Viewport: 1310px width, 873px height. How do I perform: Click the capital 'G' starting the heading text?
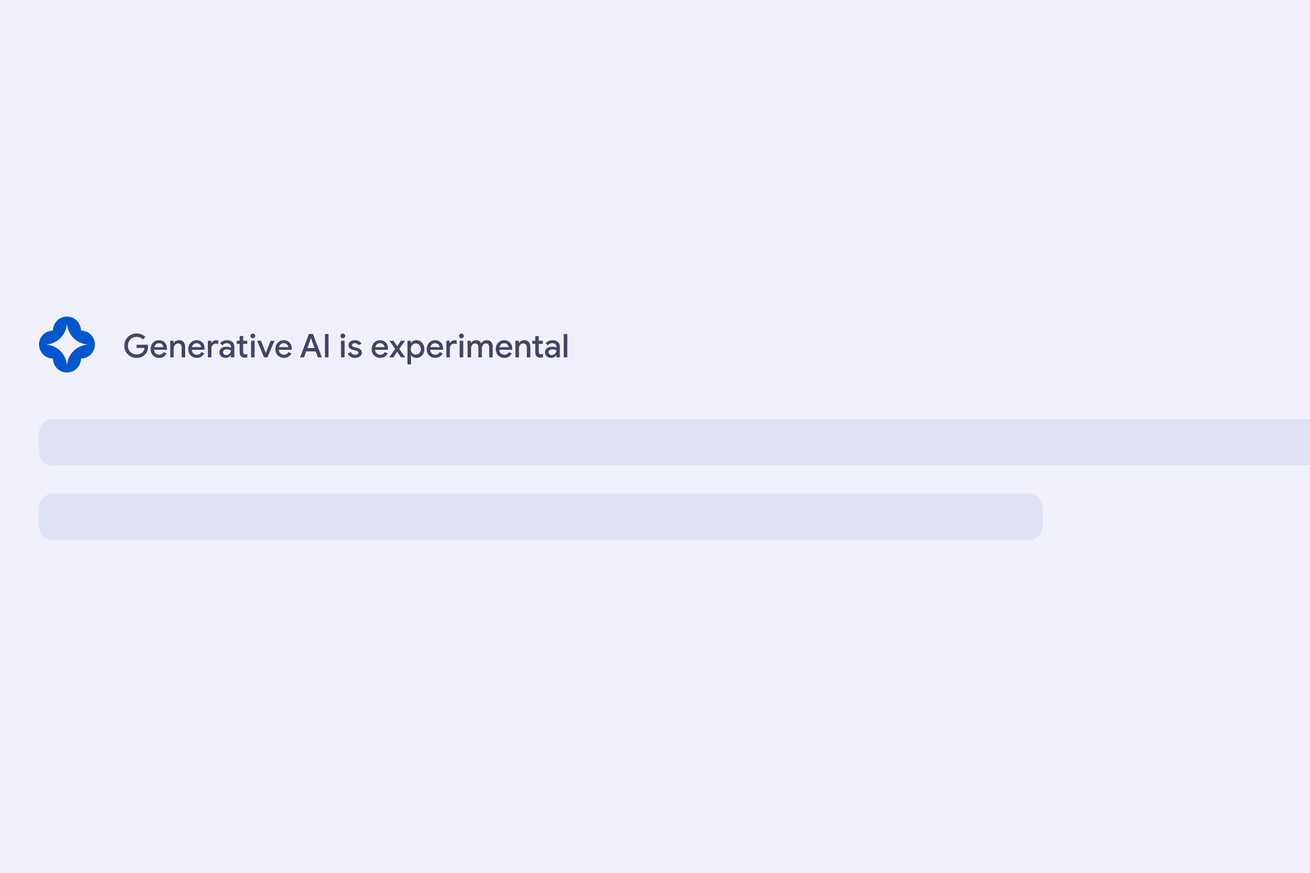coord(135,346)
